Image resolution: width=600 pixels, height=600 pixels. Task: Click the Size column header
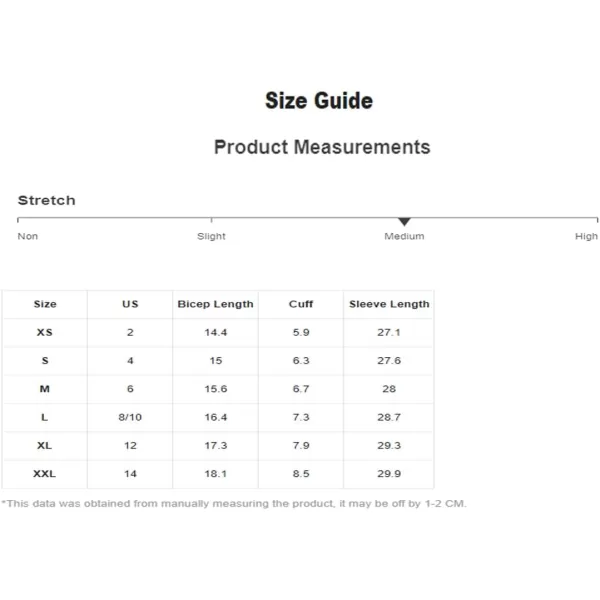[x=45, y=304]
